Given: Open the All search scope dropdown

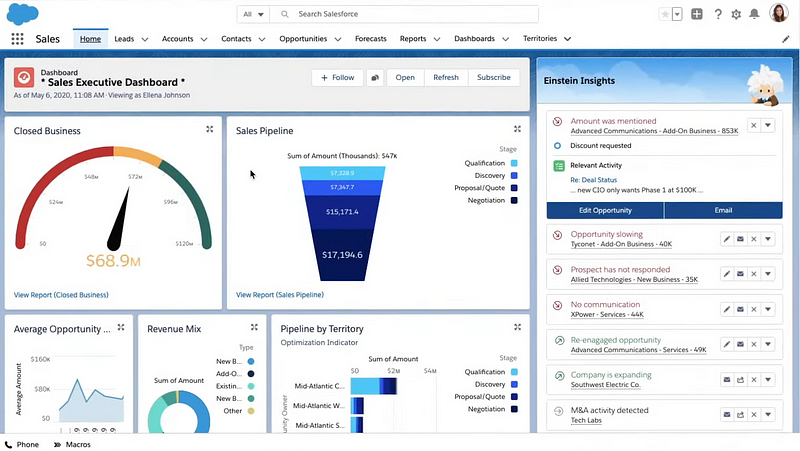Looking at the screenshot, I should point(253,14).
